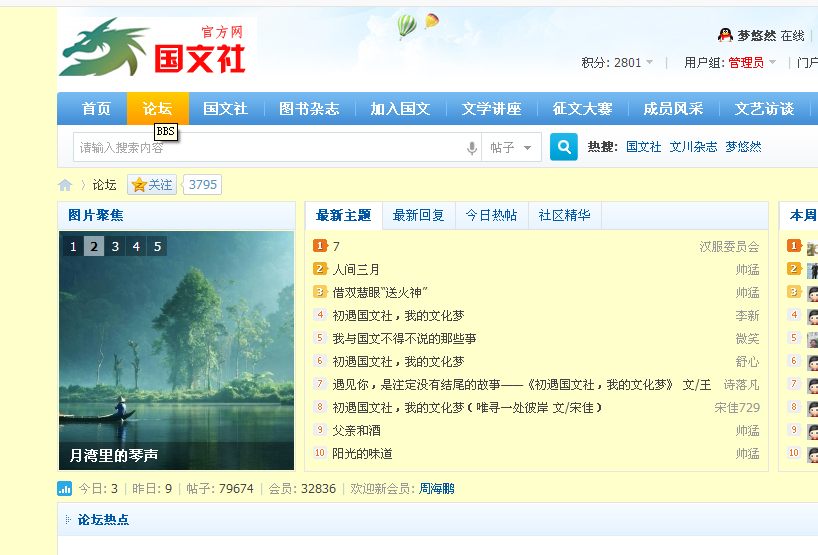Open the 文艺访谈 navigation item

tap(764, 108)
